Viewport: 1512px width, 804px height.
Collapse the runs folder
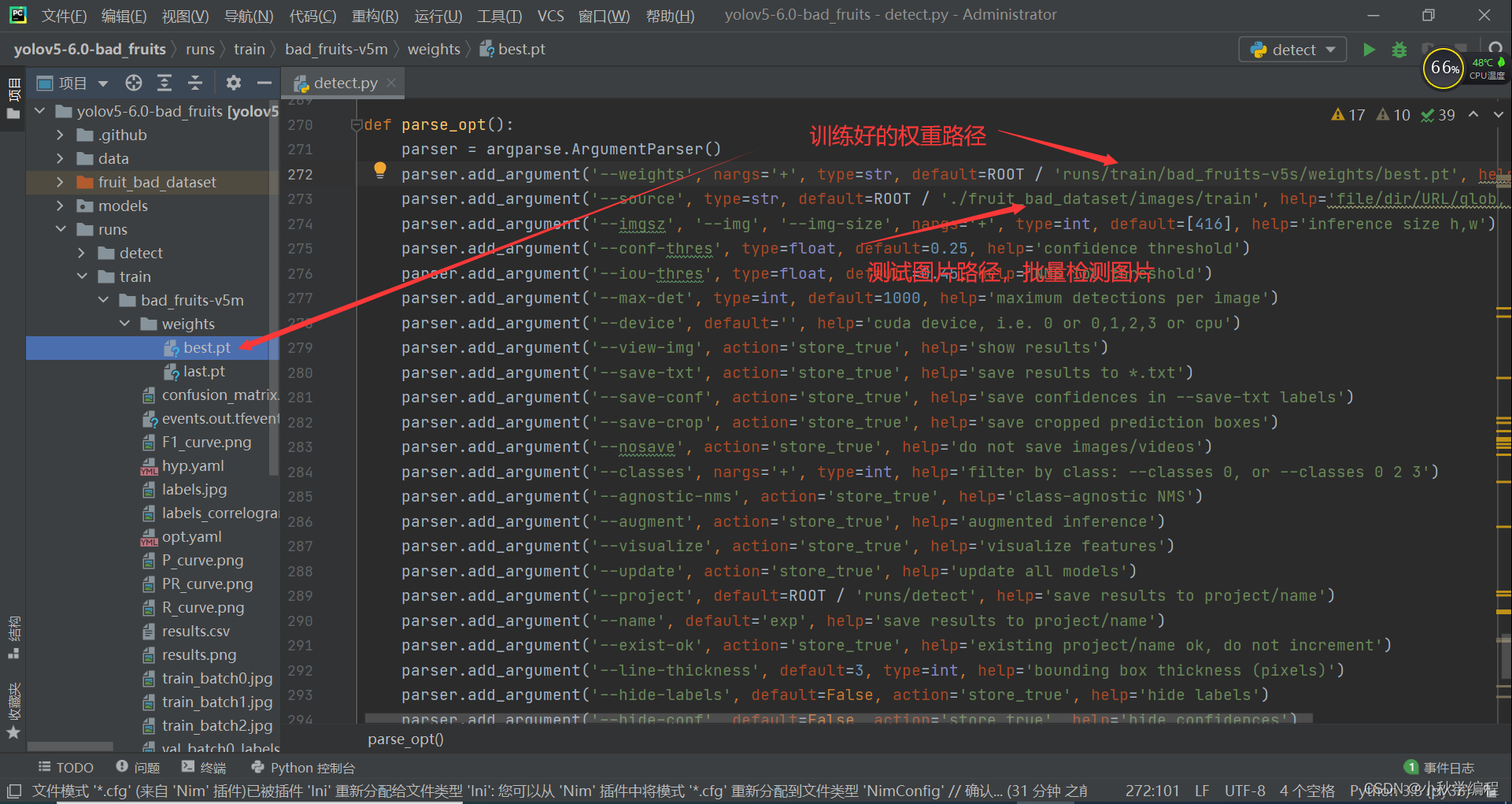pyautogui.click(x=61, y=229)
